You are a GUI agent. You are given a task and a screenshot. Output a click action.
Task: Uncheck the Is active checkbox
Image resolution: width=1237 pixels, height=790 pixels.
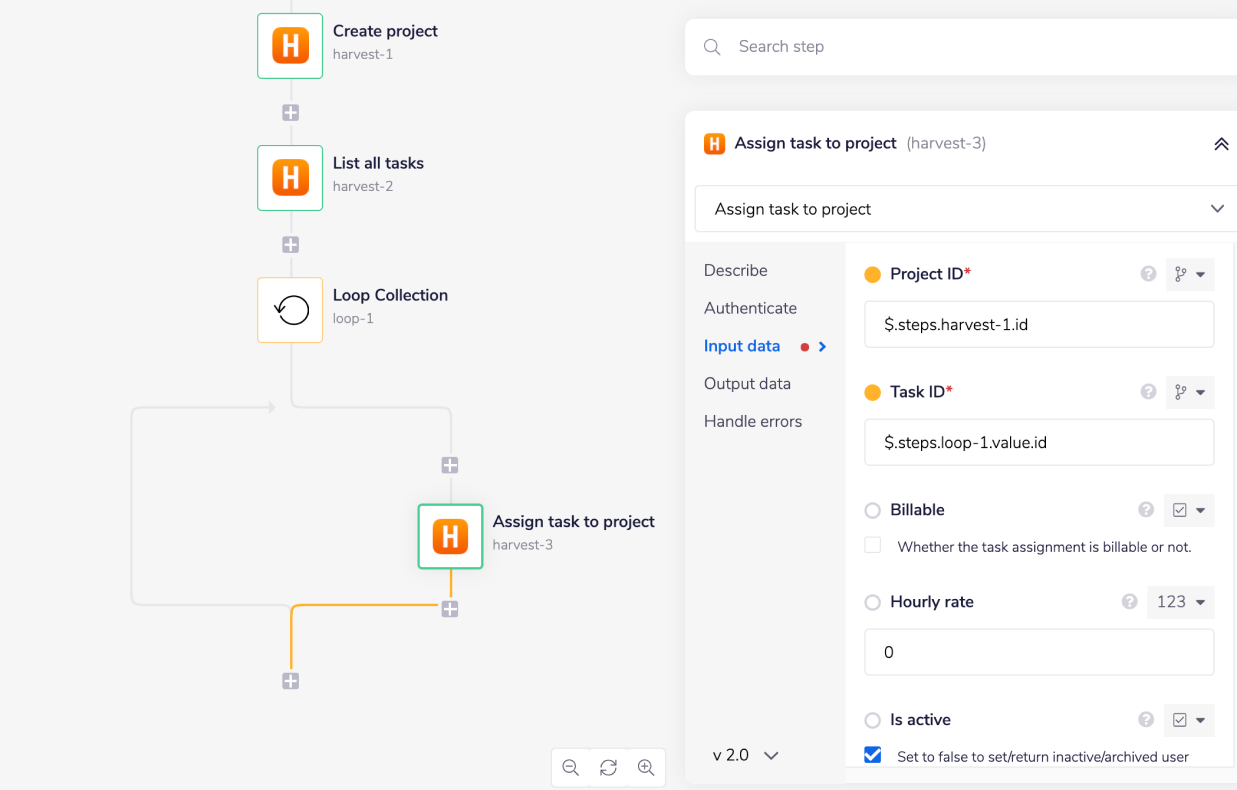pos(873,755)
